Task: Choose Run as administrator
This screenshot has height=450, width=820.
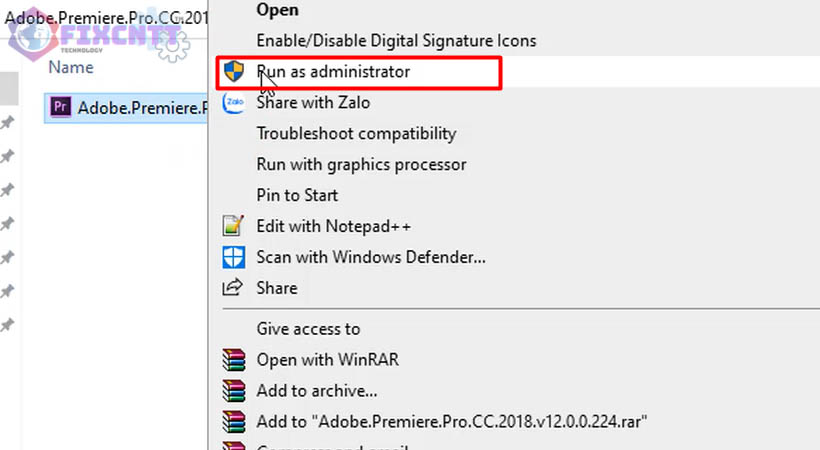Action: [333, 72]
